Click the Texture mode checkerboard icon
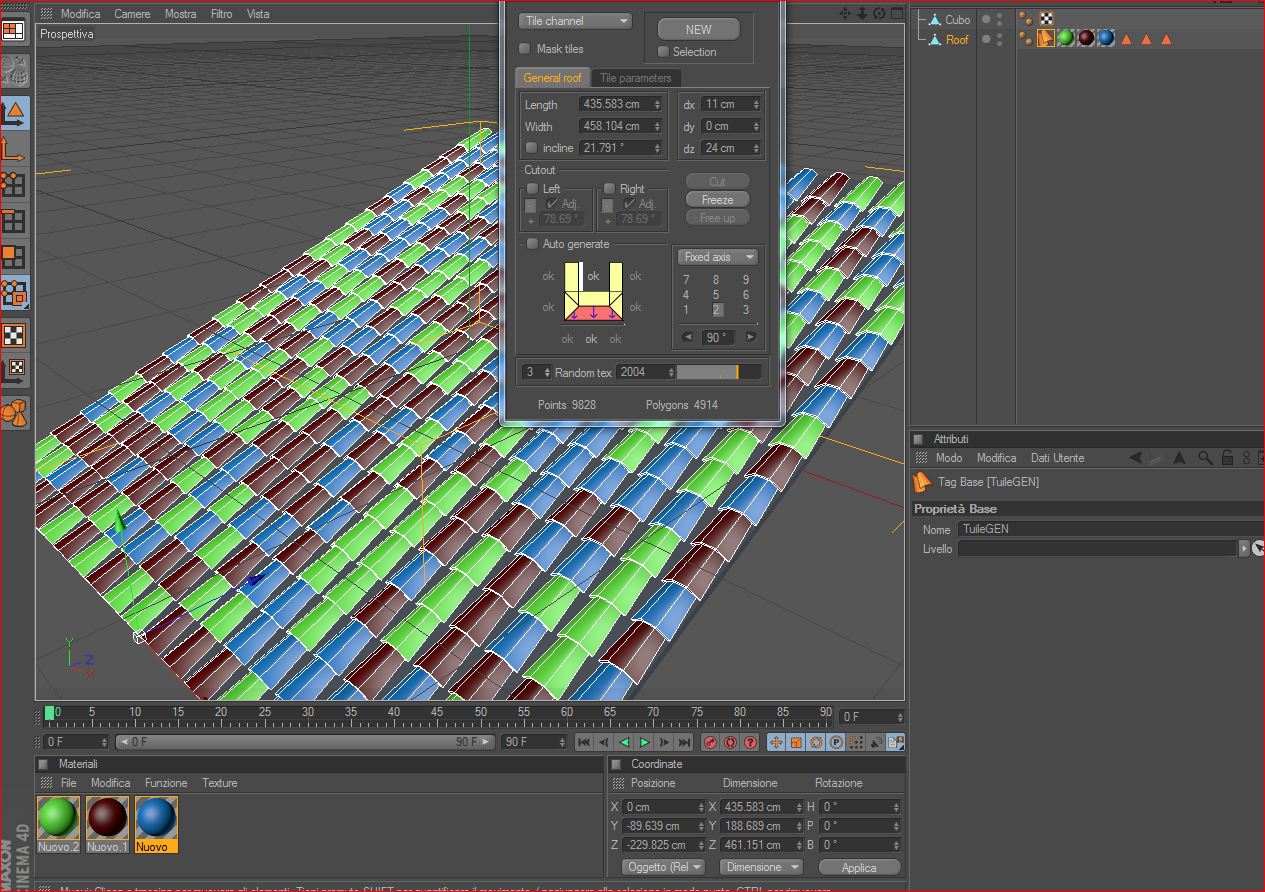This screenshot has height=892, width=1265. 14,335
